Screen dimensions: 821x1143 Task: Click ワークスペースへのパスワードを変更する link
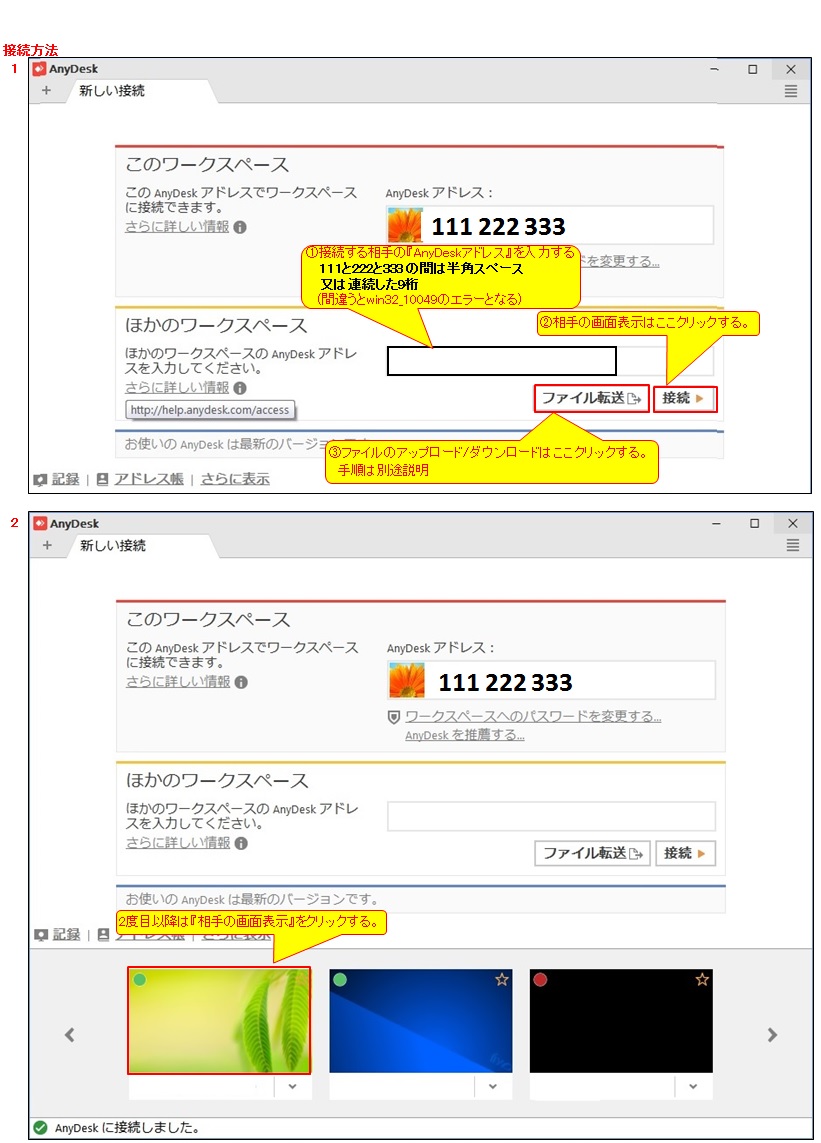point(533,717)
